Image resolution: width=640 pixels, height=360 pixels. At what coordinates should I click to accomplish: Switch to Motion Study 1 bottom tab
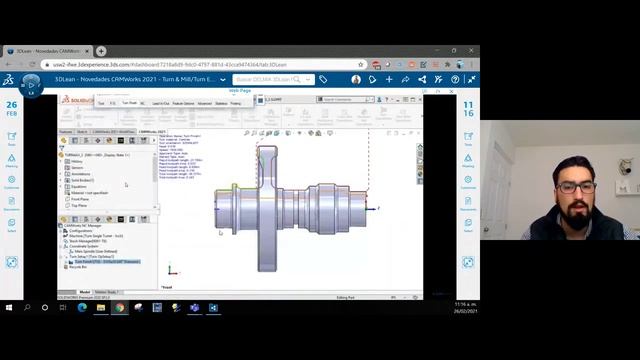[x=107, y=292]
